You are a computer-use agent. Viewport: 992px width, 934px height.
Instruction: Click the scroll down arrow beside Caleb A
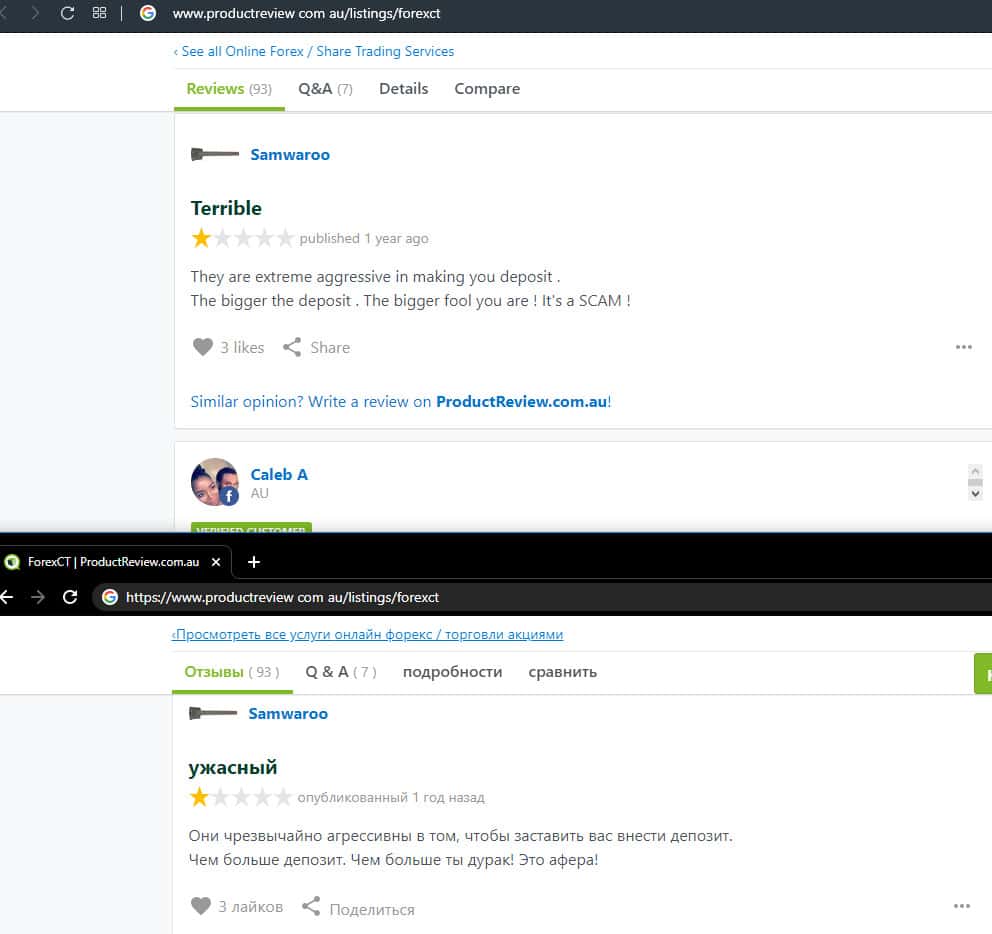click(x=976, y=494)
